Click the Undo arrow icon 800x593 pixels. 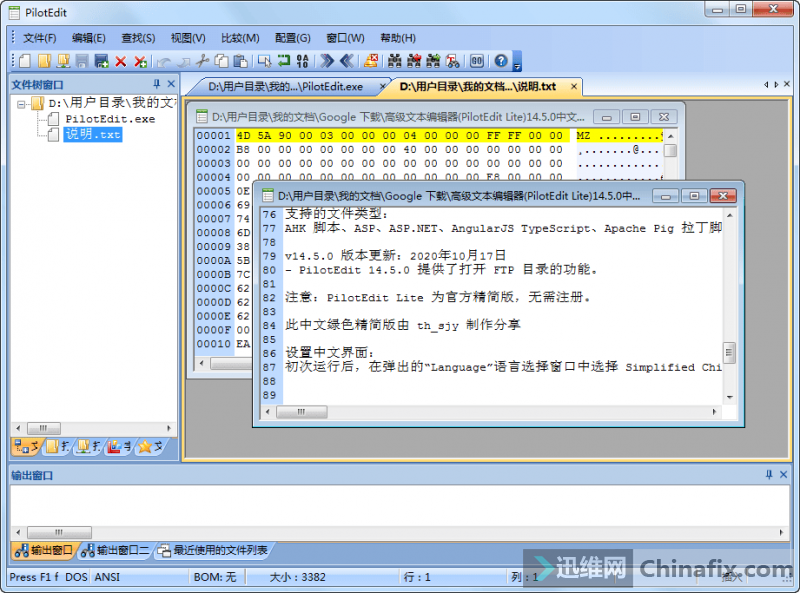(164, 62)
